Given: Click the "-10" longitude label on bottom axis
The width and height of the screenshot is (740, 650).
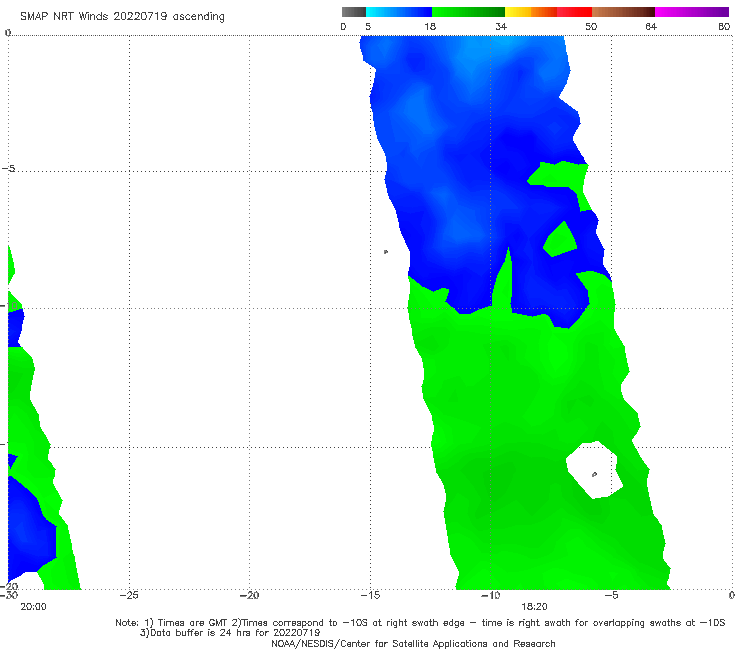Looking at the screenshot, I should pos(490,595).
